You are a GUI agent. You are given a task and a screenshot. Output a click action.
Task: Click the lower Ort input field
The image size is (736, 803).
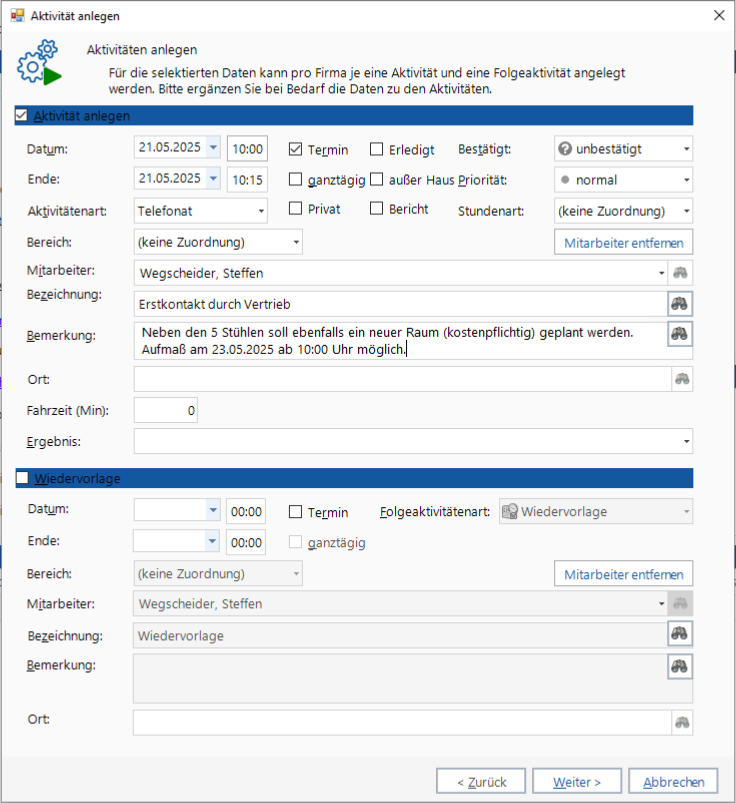click(x=402, y=723)
